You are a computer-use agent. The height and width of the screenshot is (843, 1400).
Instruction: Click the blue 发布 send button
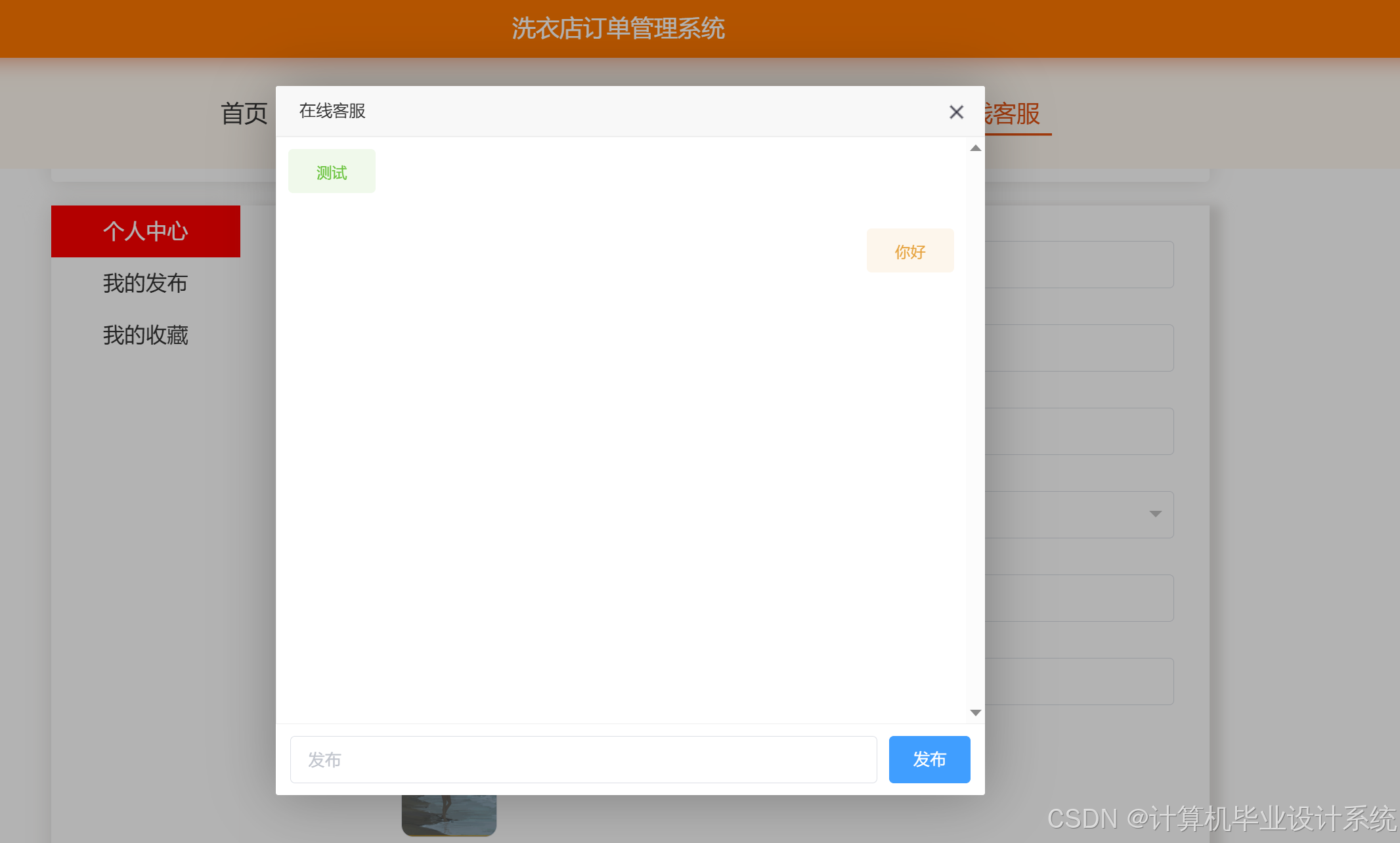click(929, 760)
